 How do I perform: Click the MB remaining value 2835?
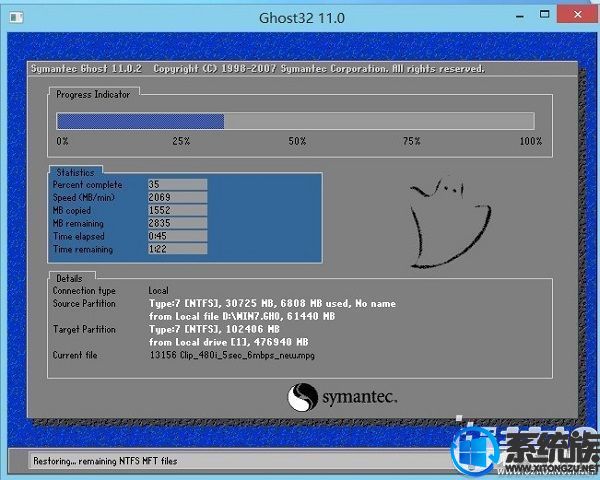pos(177,223)
